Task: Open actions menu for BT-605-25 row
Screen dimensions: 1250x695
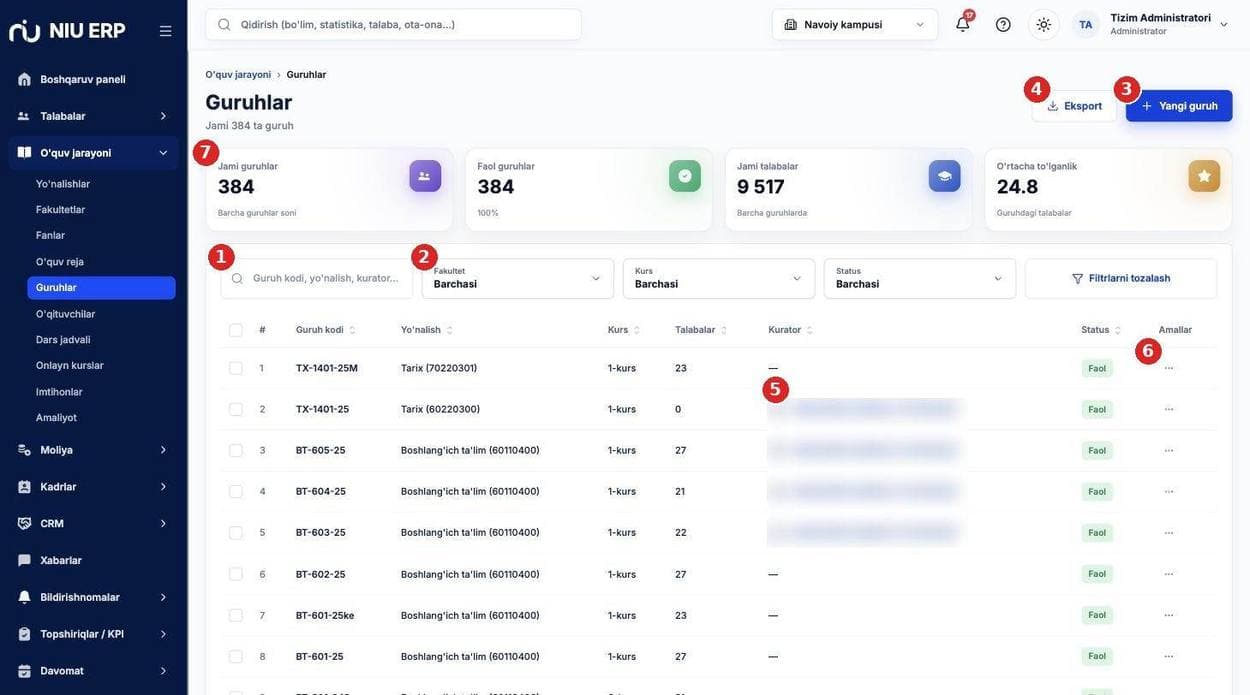Action: [x=1168, y=450]
